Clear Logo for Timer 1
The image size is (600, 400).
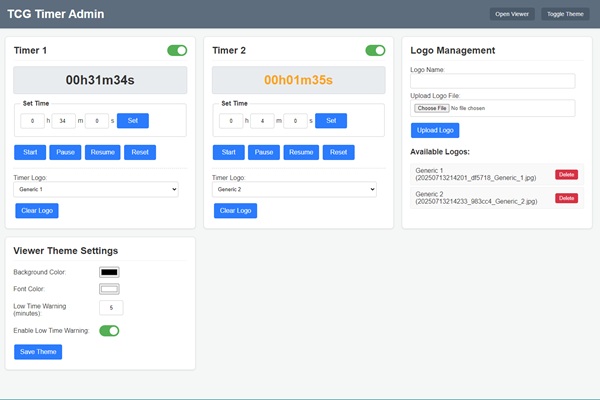pos(37,211)
